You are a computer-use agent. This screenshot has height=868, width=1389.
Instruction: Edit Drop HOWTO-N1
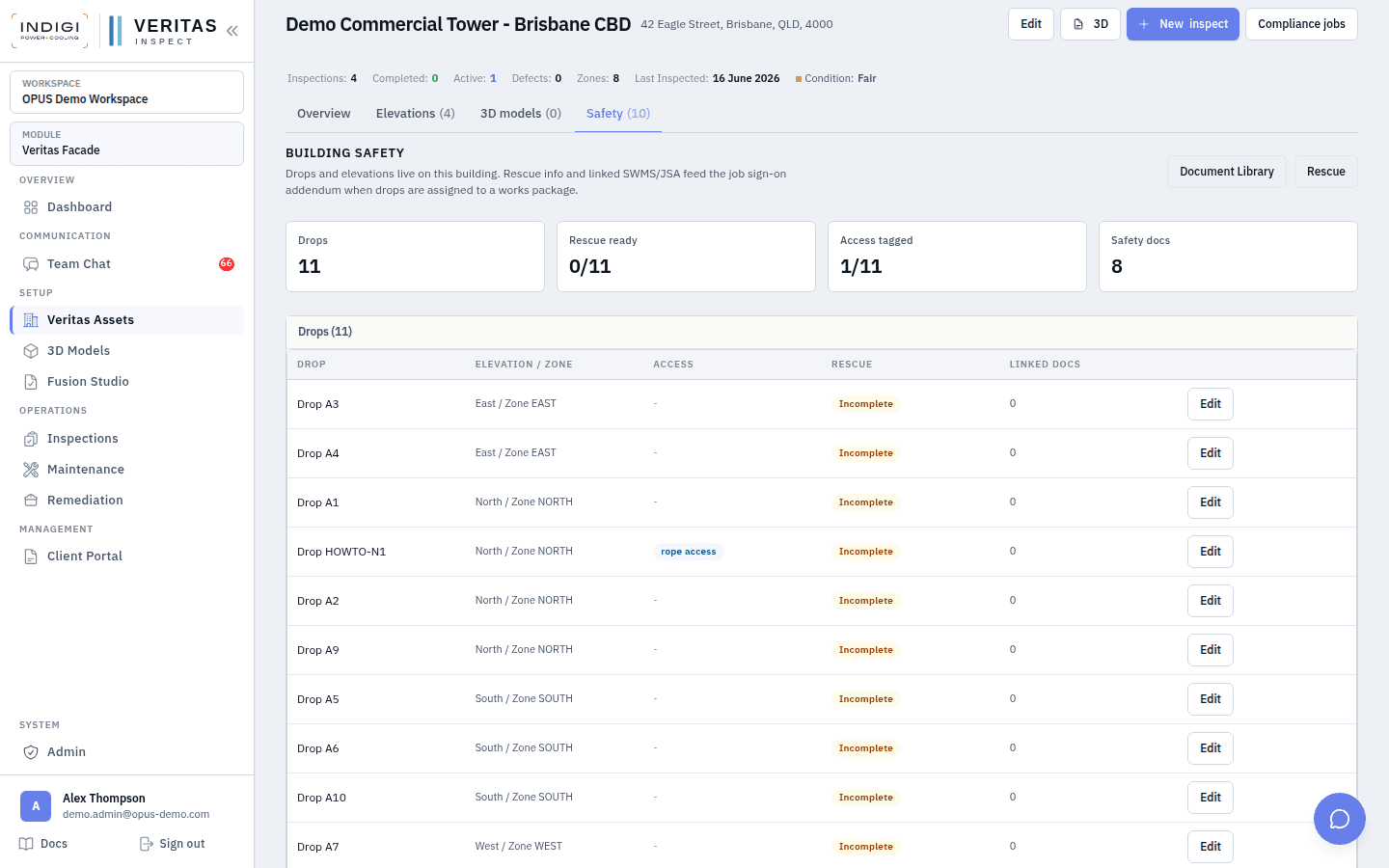(1211, 552)
